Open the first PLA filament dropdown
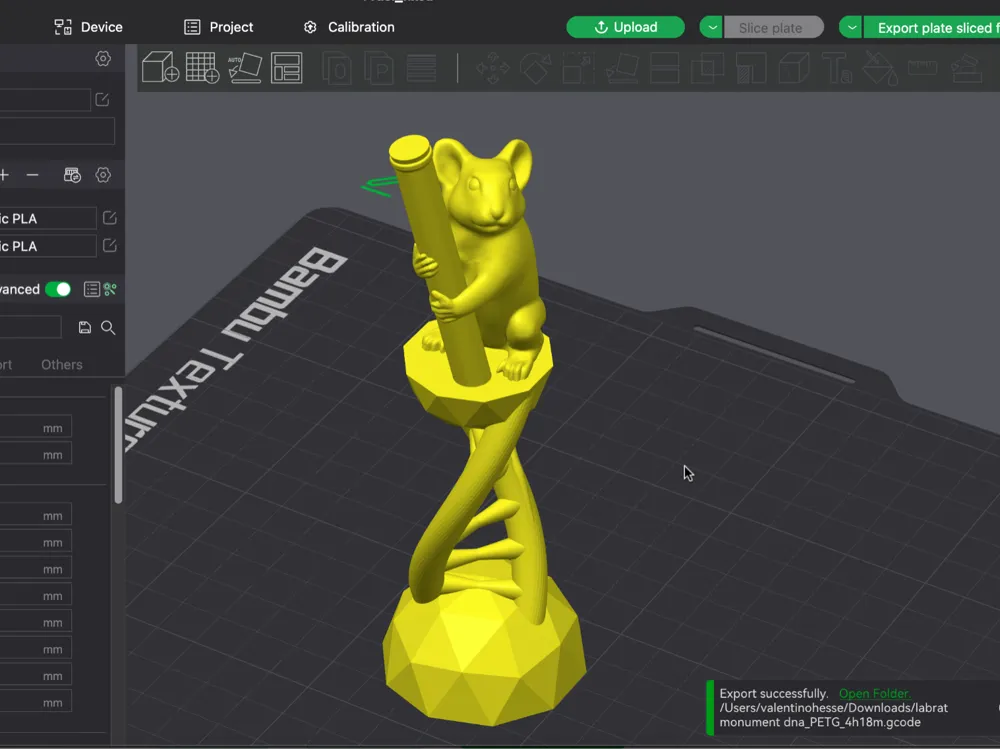This screenshot has width=1000, height=750. pyautogui.click(x=48, y=218)
